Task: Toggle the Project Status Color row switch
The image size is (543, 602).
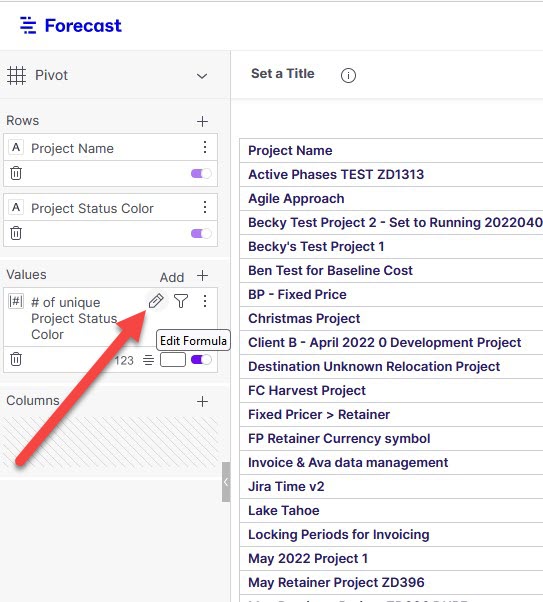Action: pos(201,233)
